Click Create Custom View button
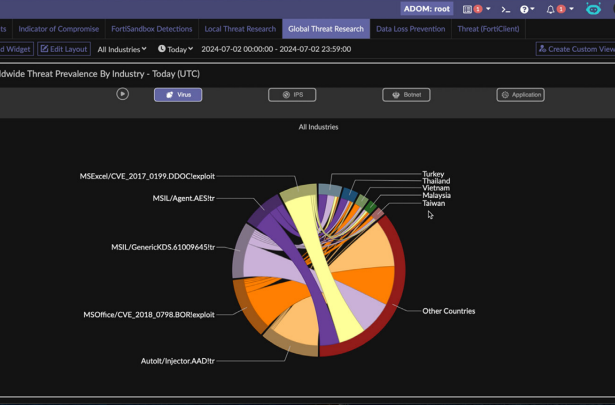615x406 pixels. [576, 49]
